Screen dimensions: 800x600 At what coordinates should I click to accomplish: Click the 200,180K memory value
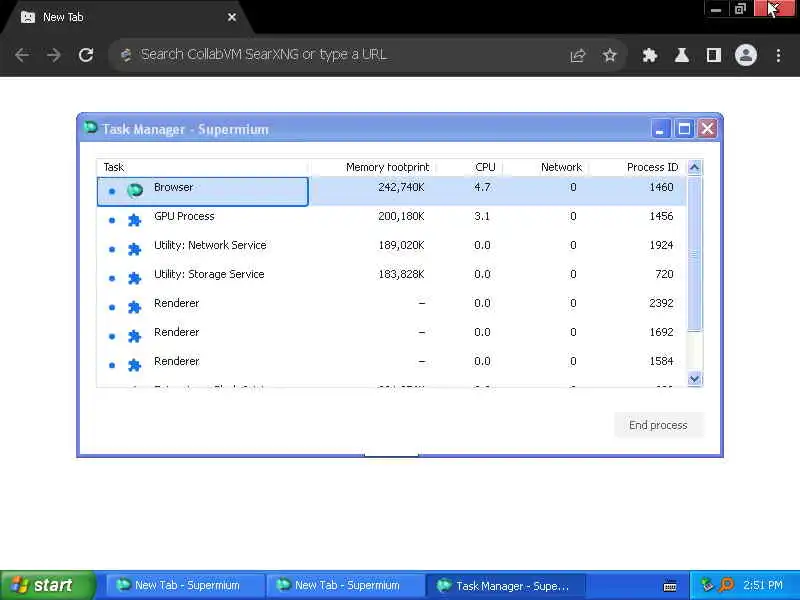(401, 216)
